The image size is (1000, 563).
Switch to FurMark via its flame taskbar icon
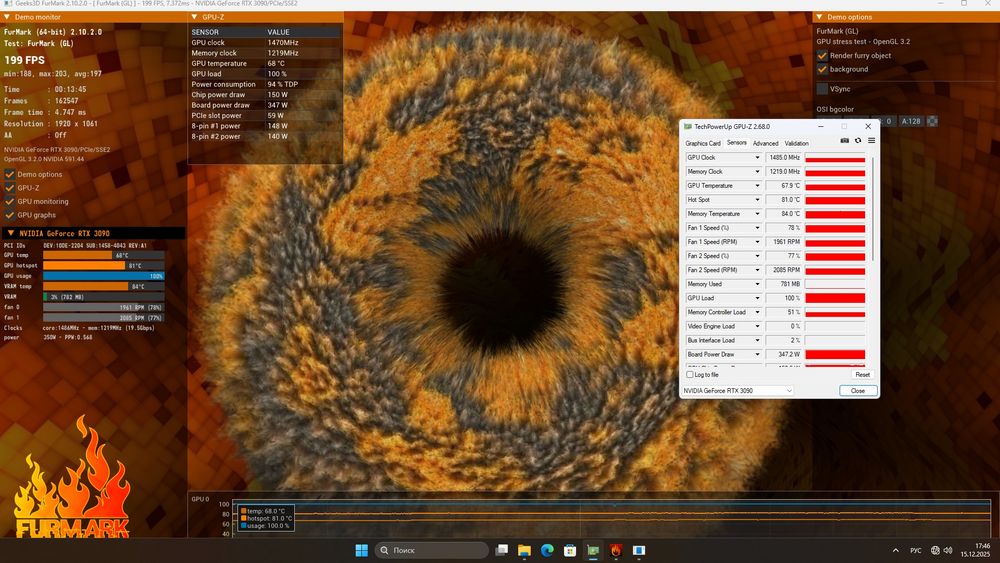click(615, 550)
